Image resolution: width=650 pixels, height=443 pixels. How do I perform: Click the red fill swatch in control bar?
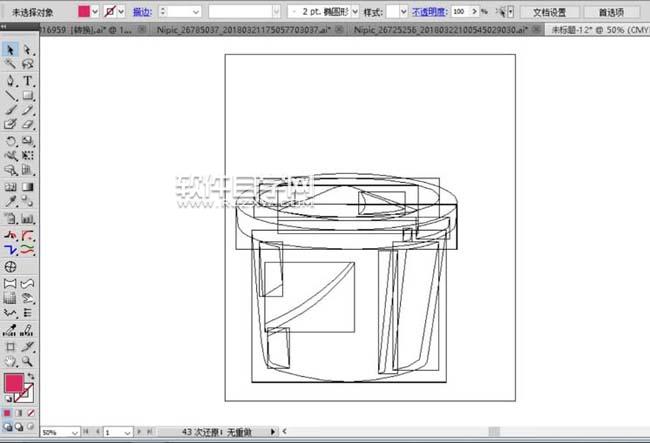click(84, 12)
